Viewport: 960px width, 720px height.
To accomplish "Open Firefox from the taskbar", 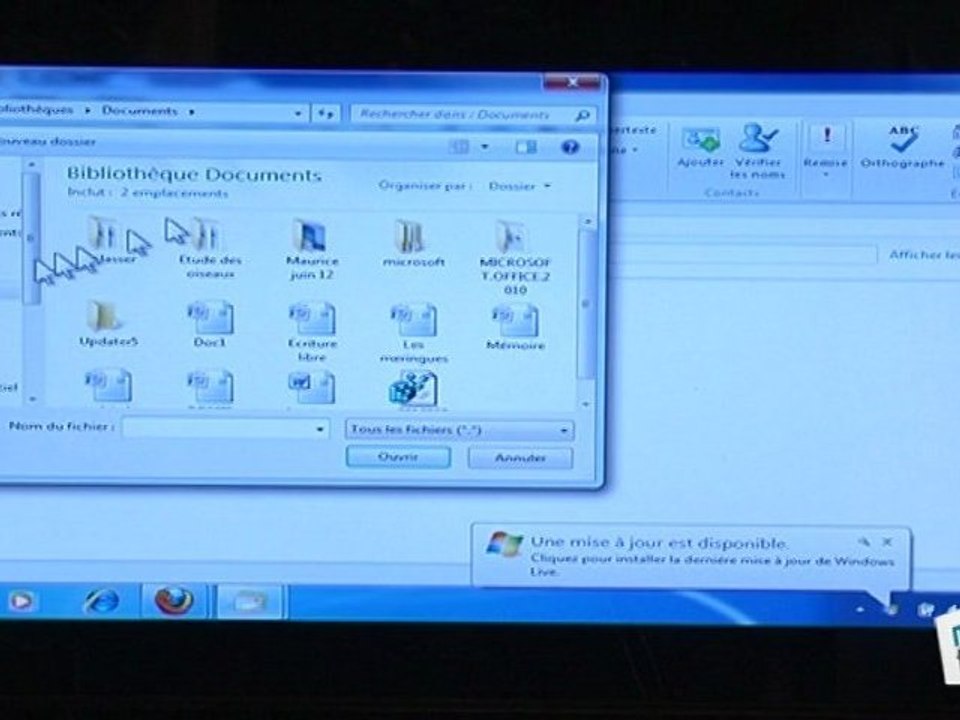I will coord(174,601).
